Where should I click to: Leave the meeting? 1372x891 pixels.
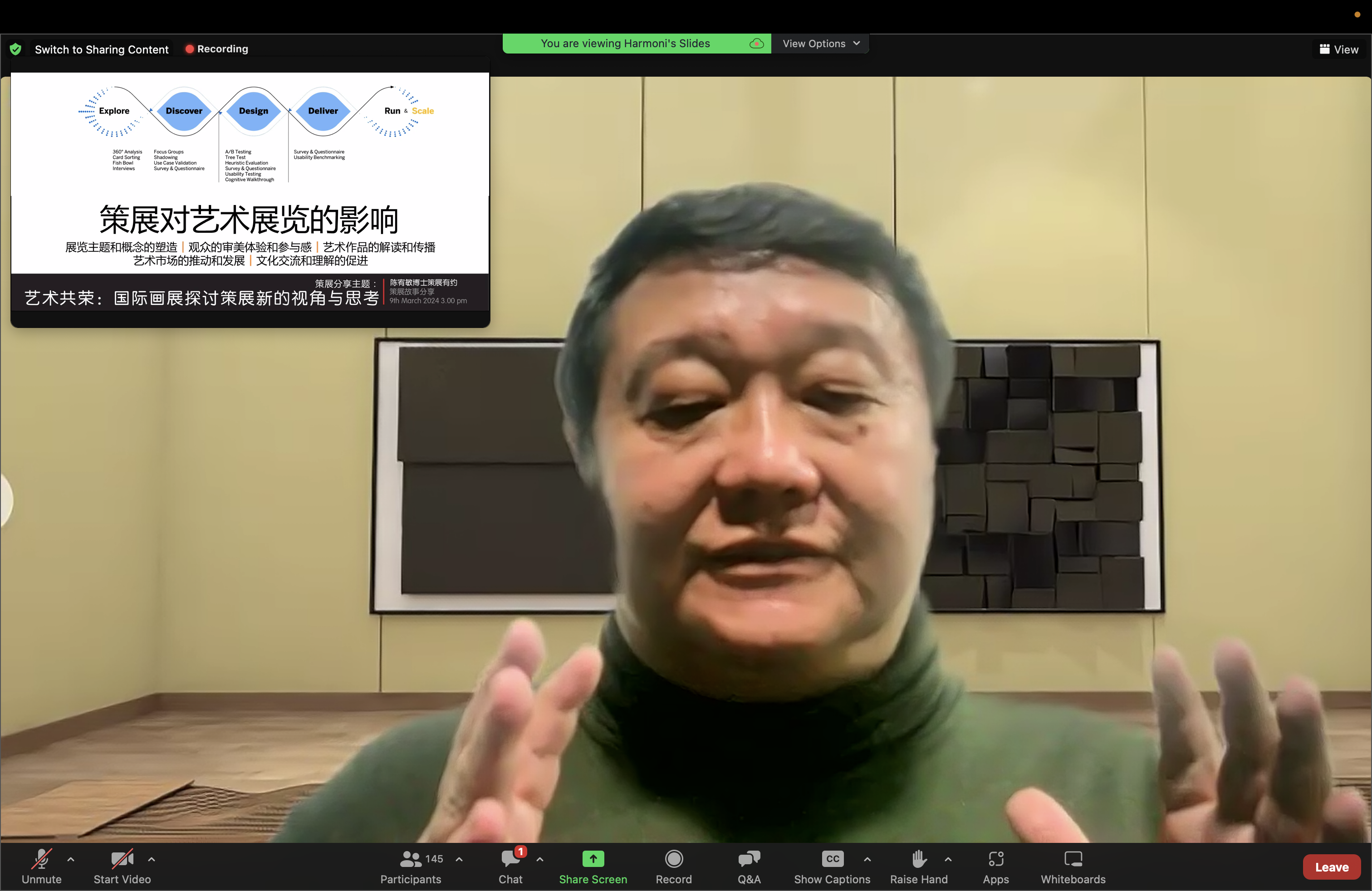click(x=1331, y=867)
